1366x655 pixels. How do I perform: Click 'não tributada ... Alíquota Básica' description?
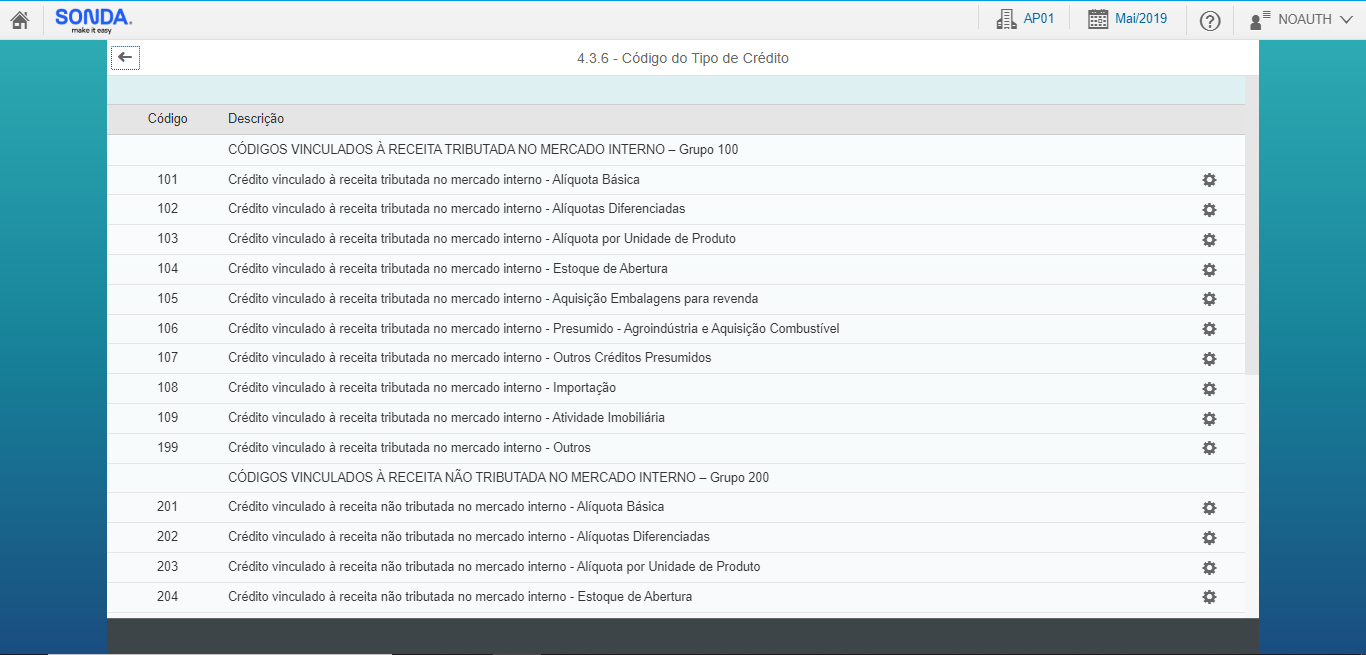point(446,507)
